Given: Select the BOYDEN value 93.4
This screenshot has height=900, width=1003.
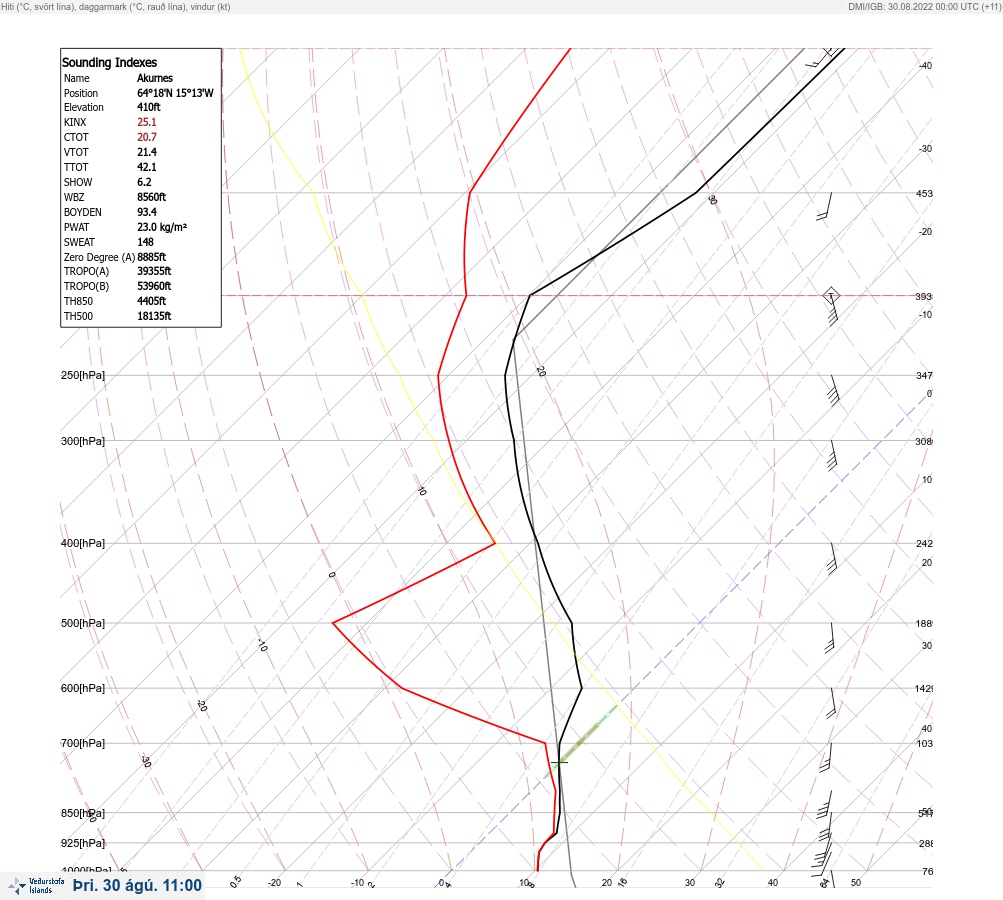Looking at the screenshot, I should click(x=146, y=212).
